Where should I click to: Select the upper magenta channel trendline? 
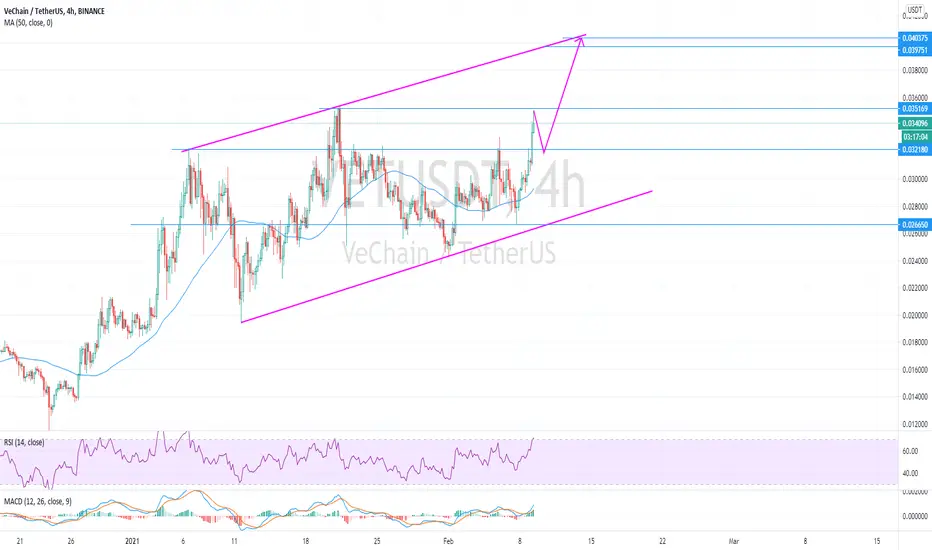pyautogui.click(x=383, y=92)
